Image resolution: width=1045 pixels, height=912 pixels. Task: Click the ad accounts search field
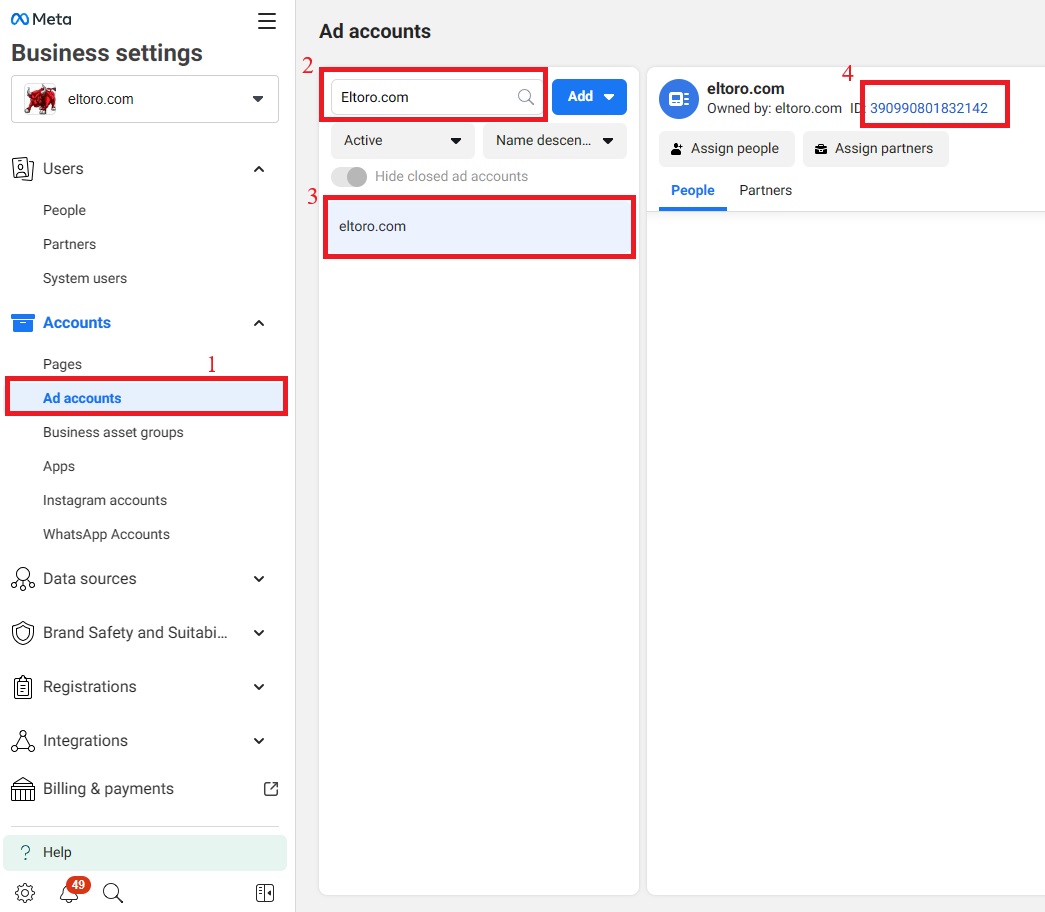click(437, 97)
